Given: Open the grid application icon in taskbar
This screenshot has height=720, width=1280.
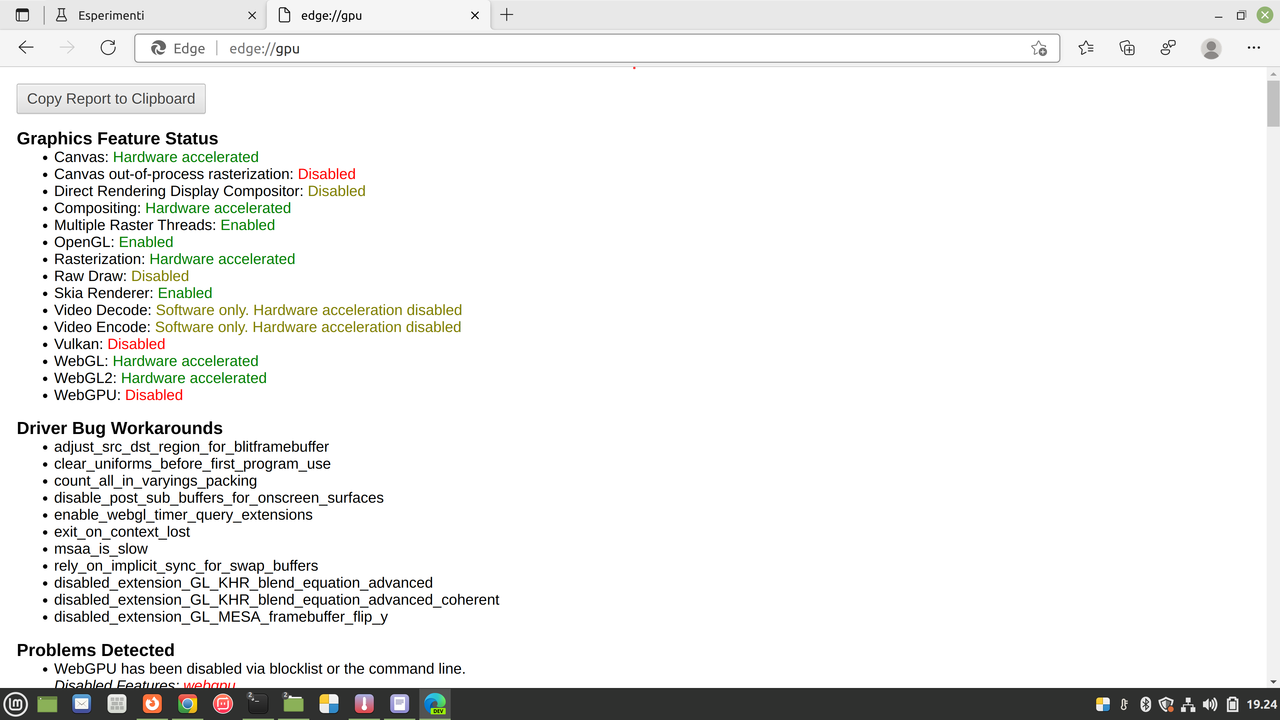Looking at the screenshot, I should click(x=117, y=704).
